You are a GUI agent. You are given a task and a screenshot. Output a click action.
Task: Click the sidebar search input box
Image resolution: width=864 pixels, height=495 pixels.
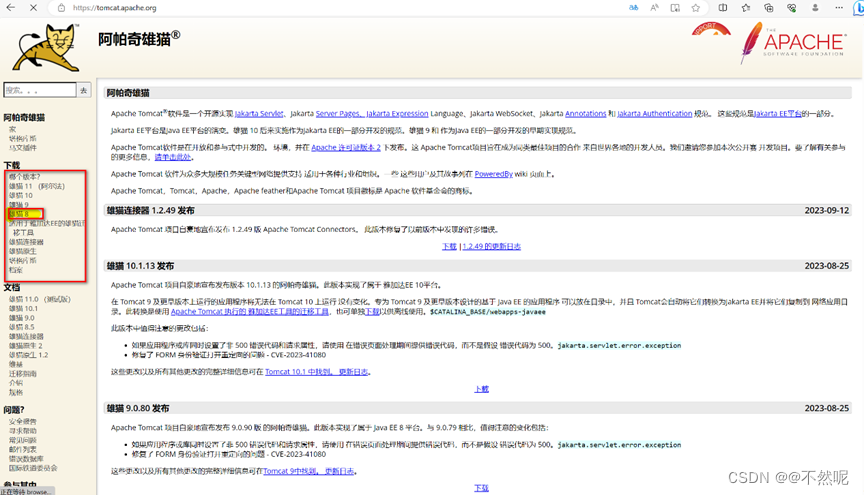[40, 90]
